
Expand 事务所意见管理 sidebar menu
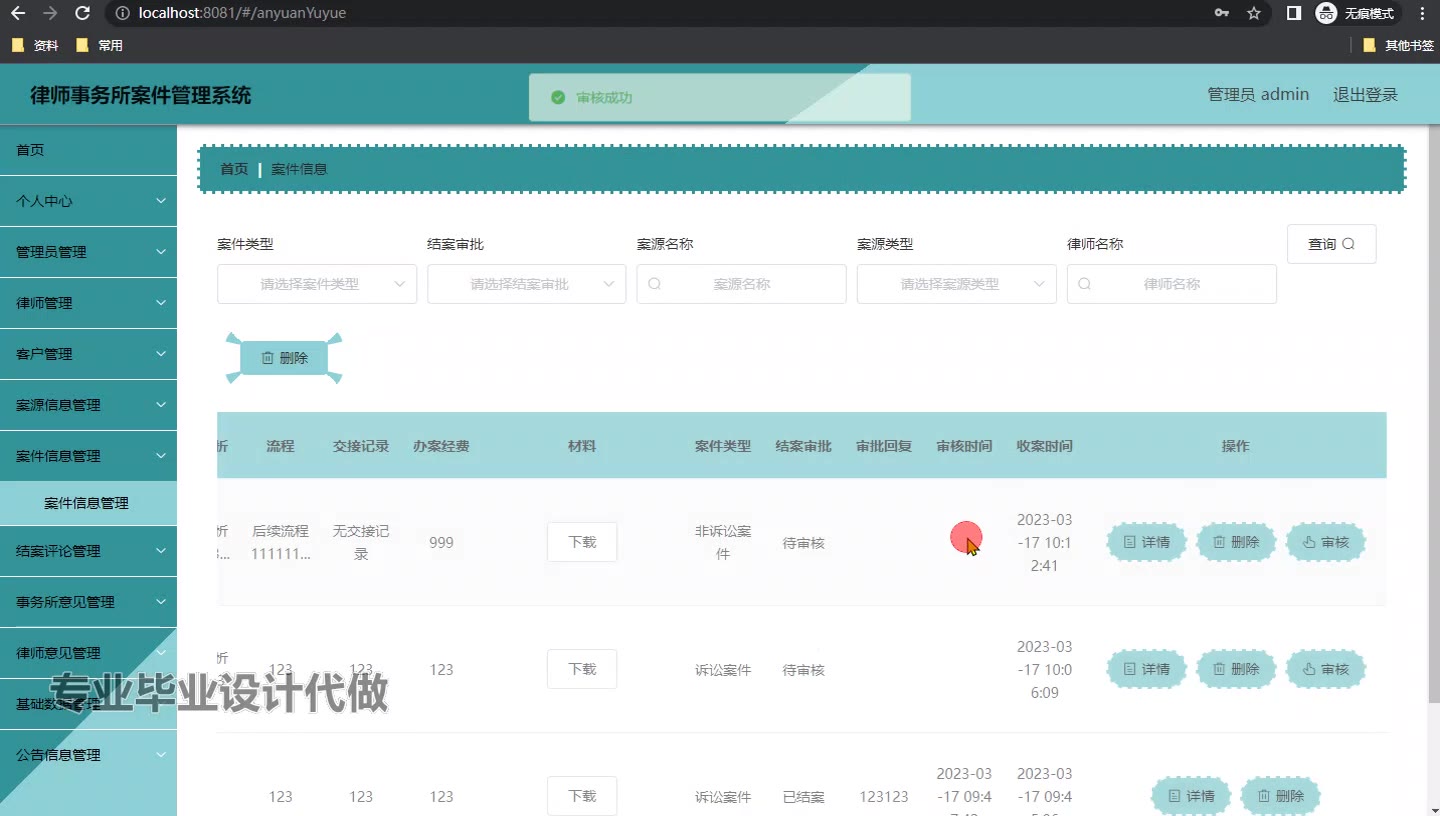tap(88, 602)
